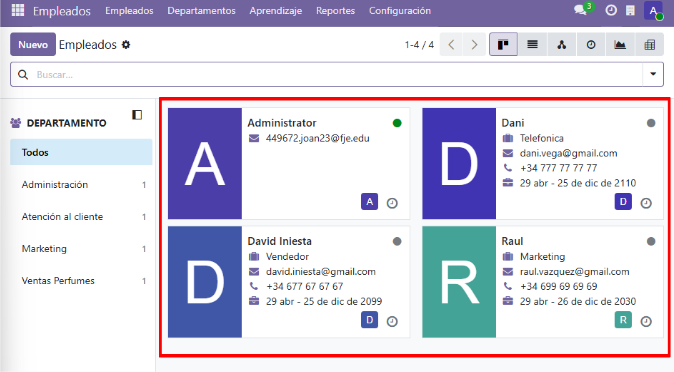Click email 449672.joan23@fje.edu

[318, 138]
